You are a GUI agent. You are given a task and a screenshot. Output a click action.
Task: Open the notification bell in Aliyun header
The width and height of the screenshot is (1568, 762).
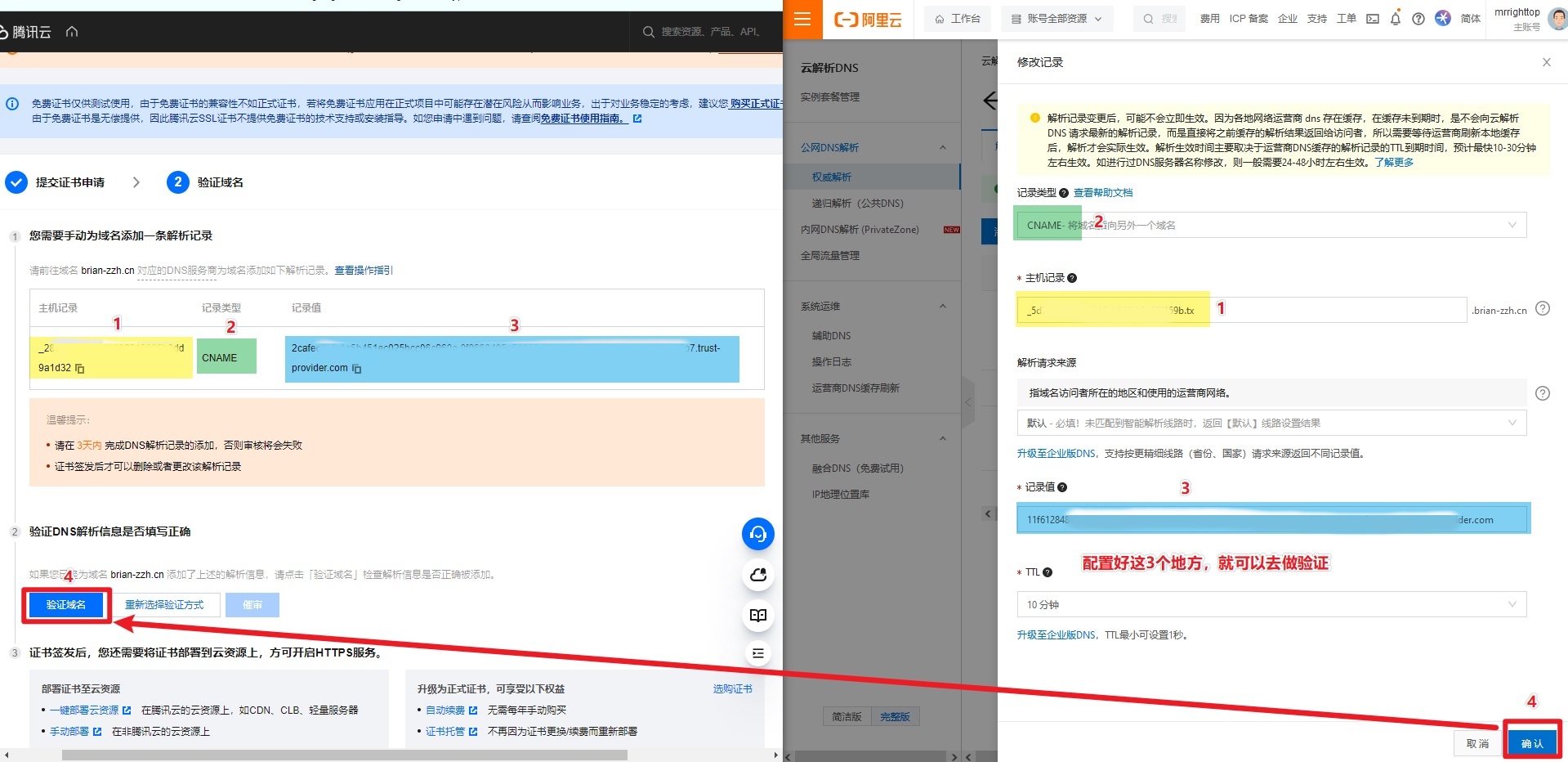click(1396, 19)
